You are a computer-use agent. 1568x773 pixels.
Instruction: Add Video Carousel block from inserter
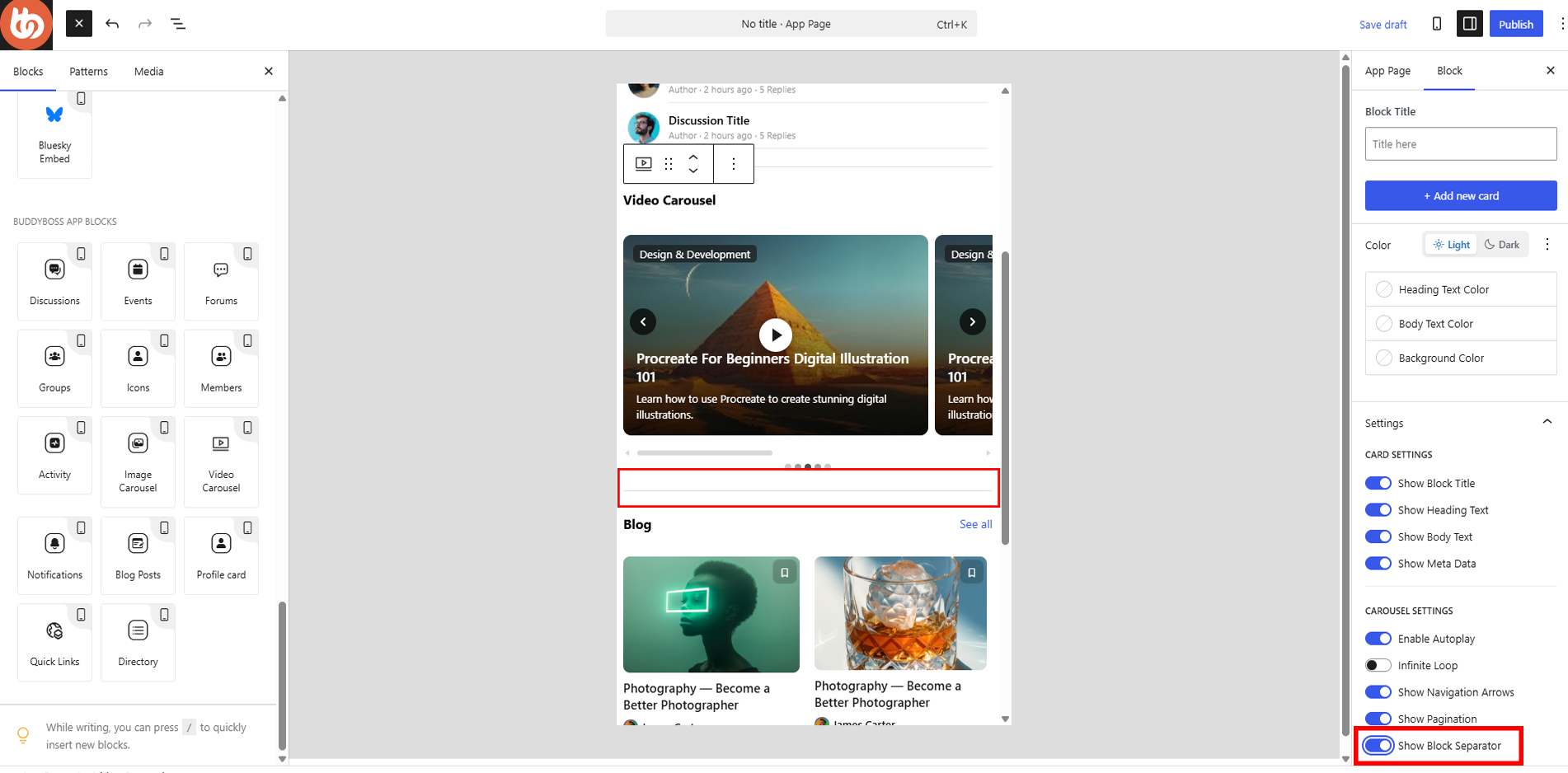(x=221, y=461)
